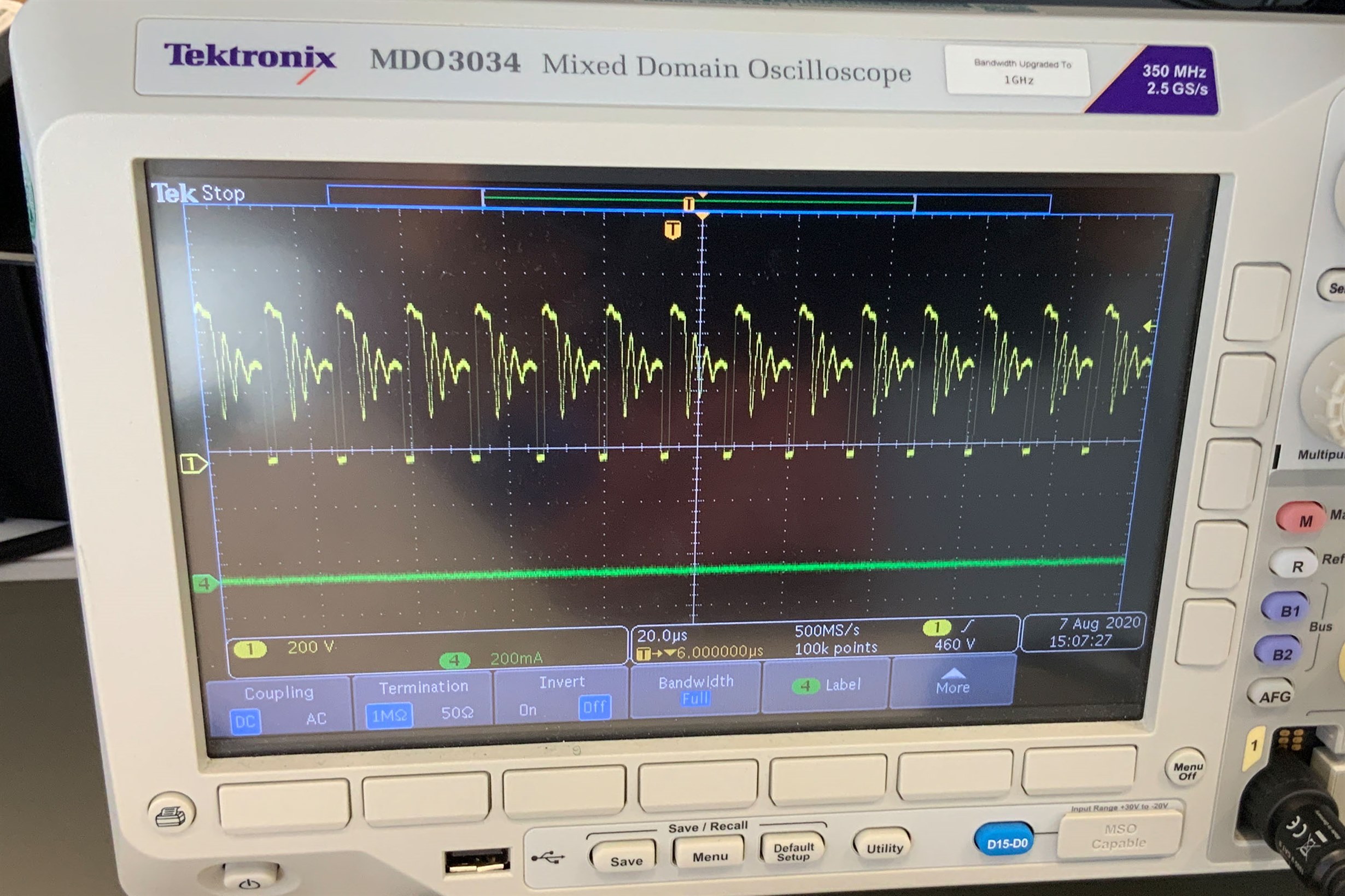1345x896 pixels.
Task: Click the channel 1 ground marker
Action: [x=194, y=464]
